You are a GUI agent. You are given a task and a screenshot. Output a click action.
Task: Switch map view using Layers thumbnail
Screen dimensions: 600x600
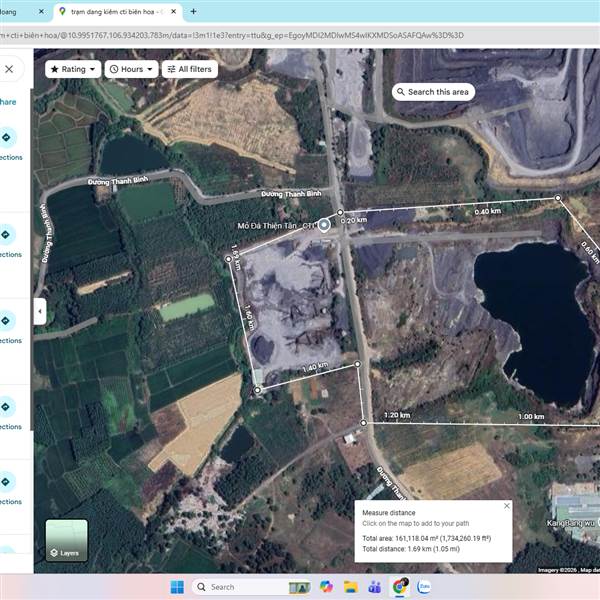66,540
